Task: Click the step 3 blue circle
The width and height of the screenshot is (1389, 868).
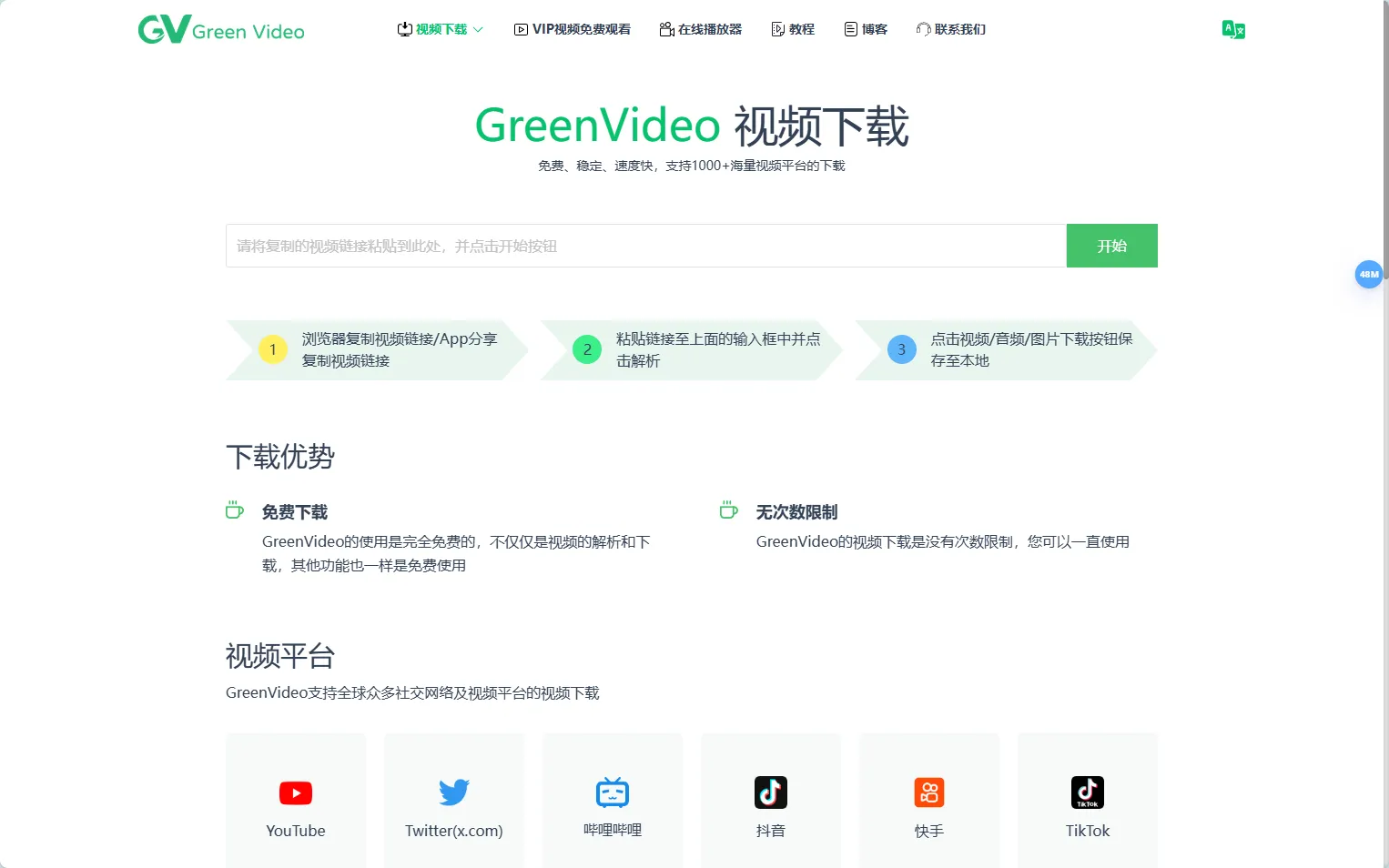Action: coord(902,349)
